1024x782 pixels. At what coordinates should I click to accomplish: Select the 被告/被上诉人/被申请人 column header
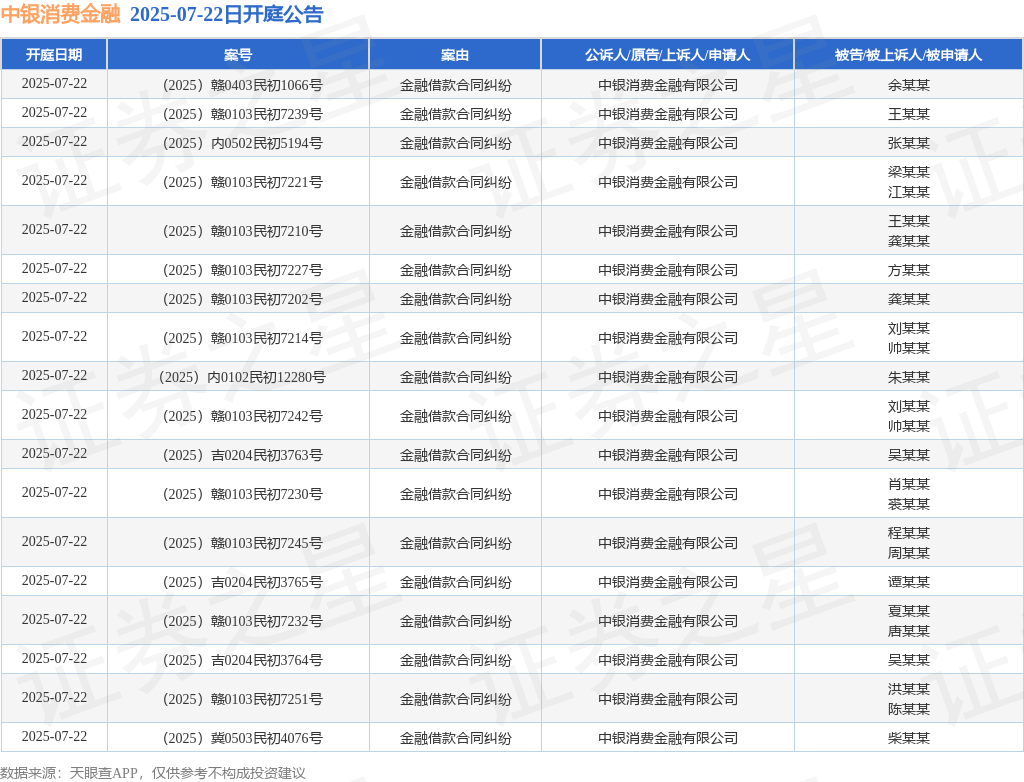pyautogui.click(x=908, y=55)
